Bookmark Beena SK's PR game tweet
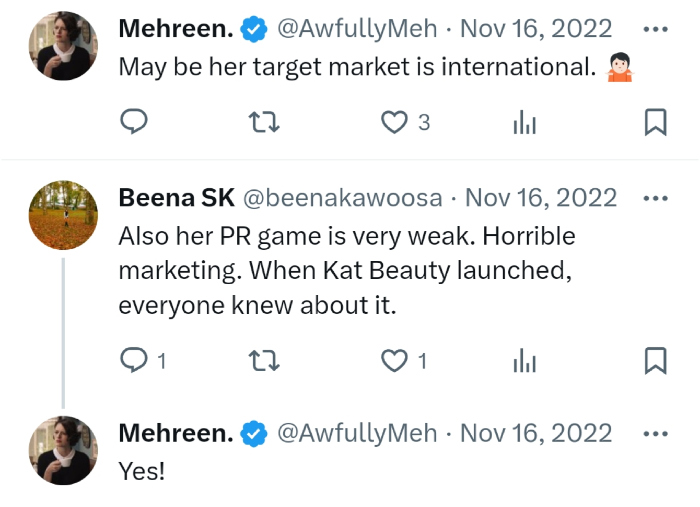The image size is (700, 507). (655, 360)
